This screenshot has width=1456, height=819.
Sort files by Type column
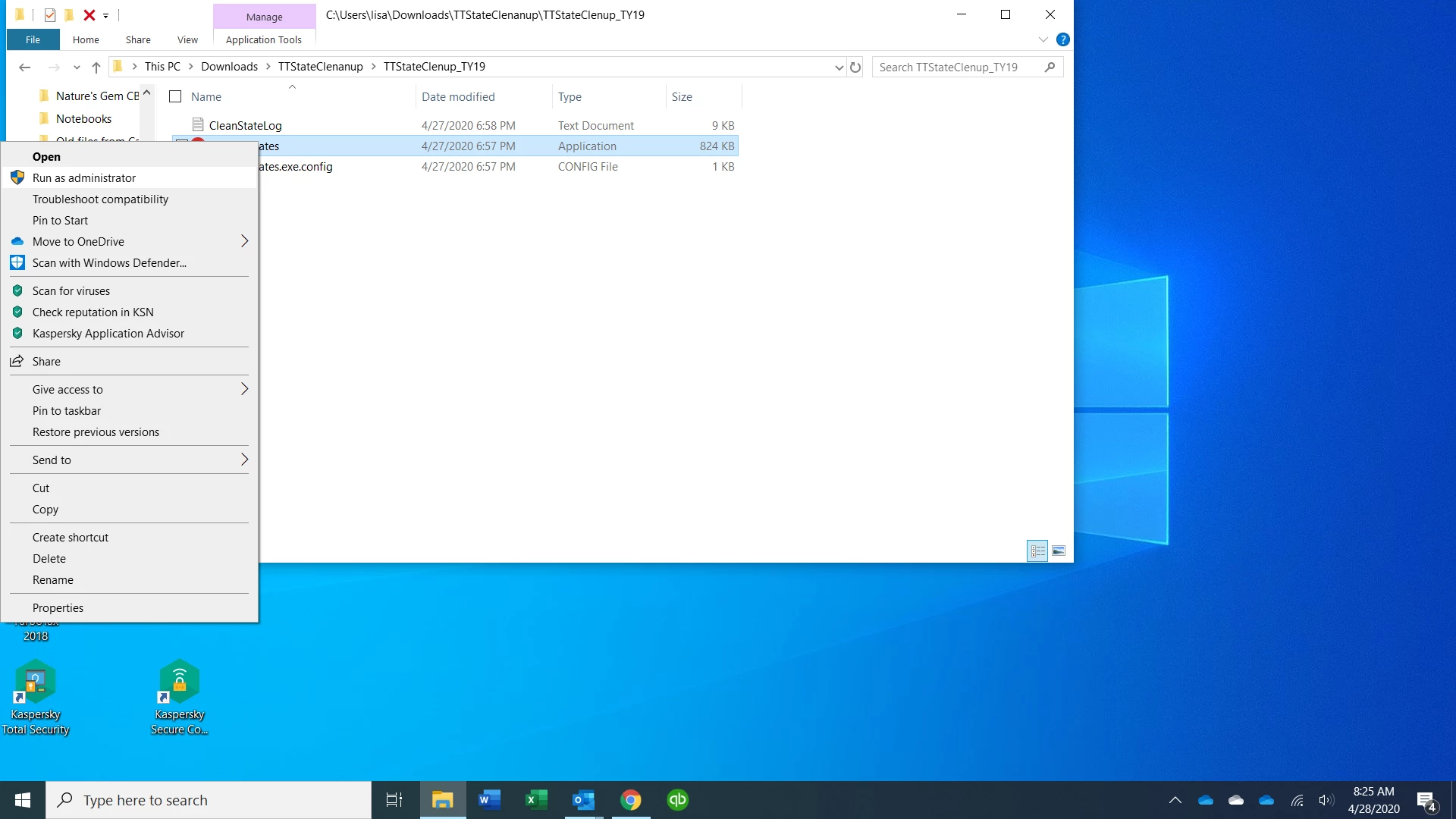coord(570,97)
